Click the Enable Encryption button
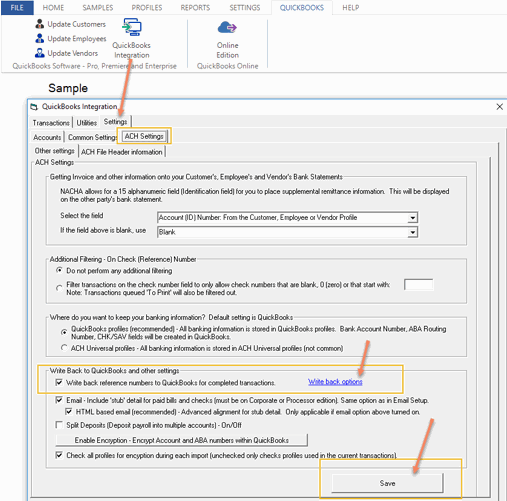The image size is (507, 501). (x=181, y=440)
